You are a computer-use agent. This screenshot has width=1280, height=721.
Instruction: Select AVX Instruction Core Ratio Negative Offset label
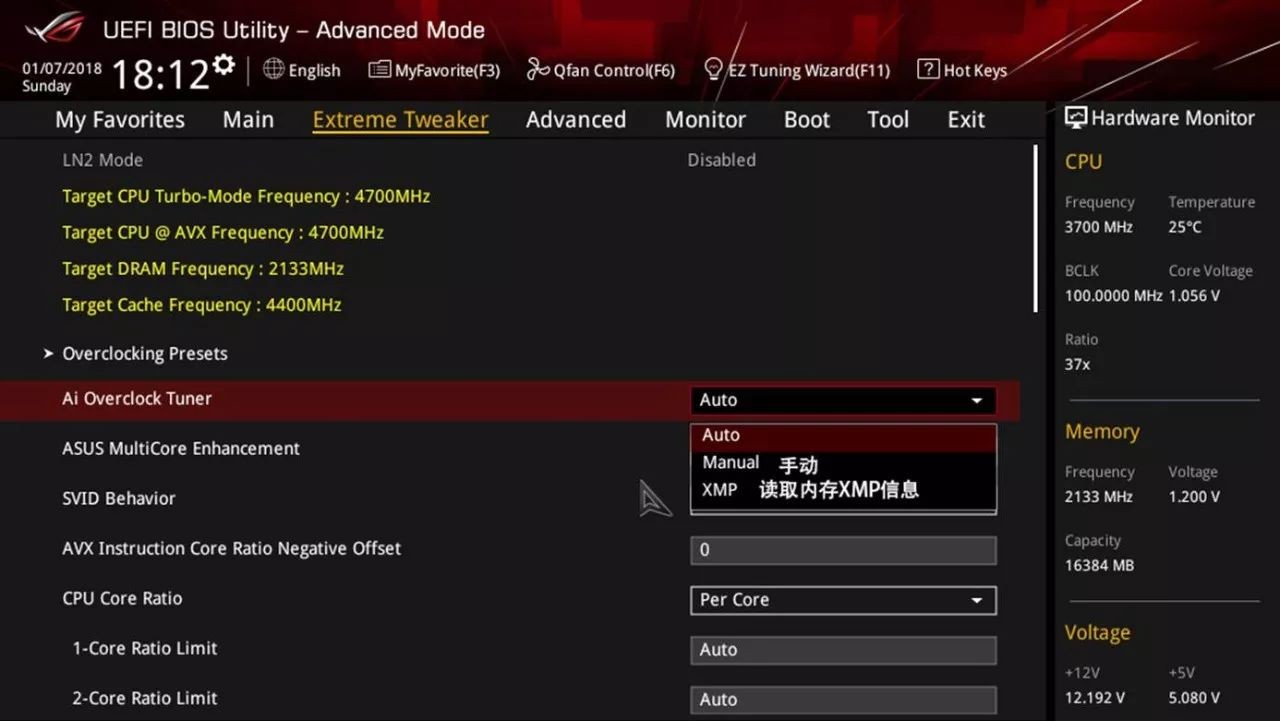click(232, 549)
